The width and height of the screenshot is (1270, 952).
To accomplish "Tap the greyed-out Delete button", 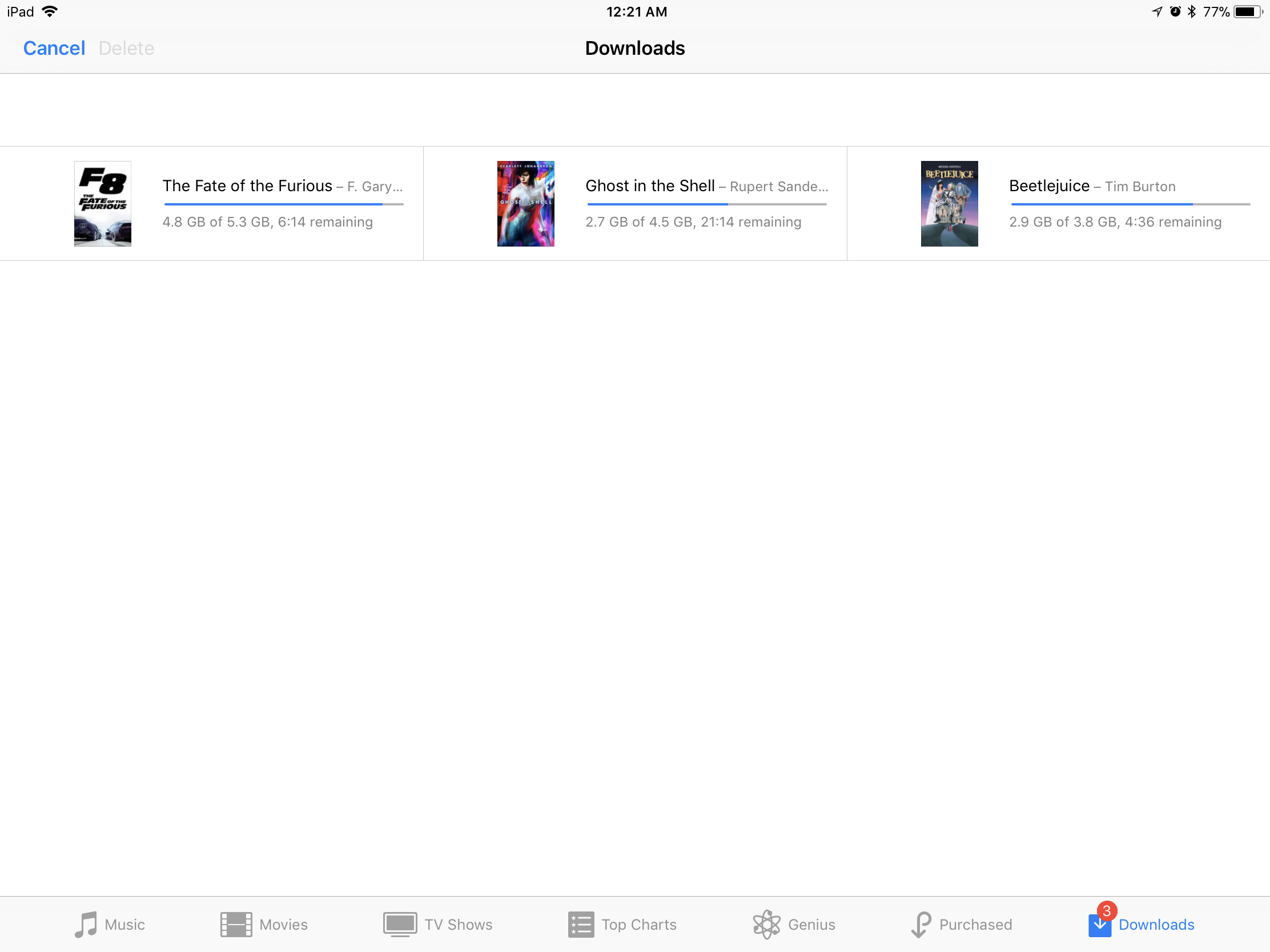I will coord(126,48).
